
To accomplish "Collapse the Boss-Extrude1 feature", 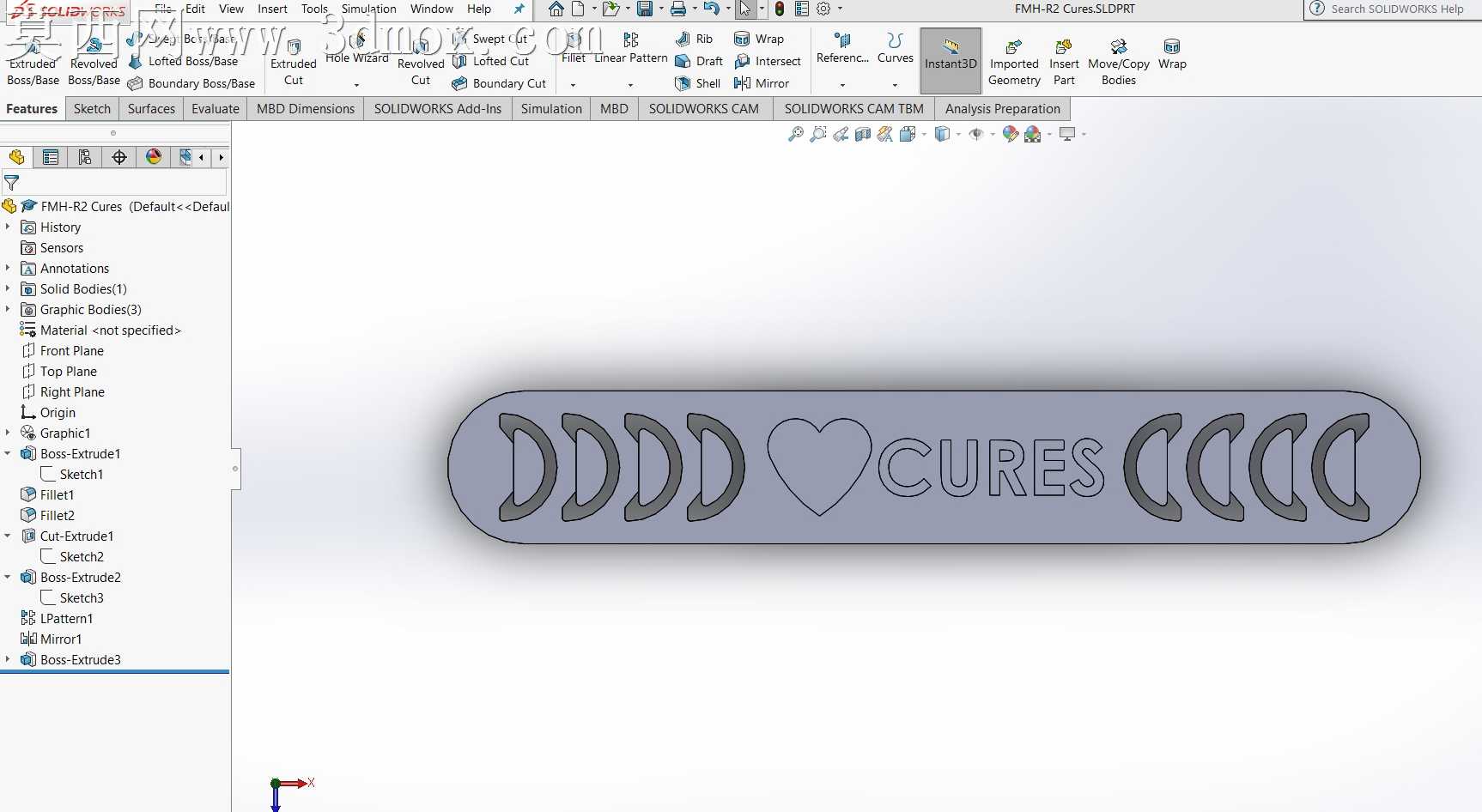I will point(8,453).
